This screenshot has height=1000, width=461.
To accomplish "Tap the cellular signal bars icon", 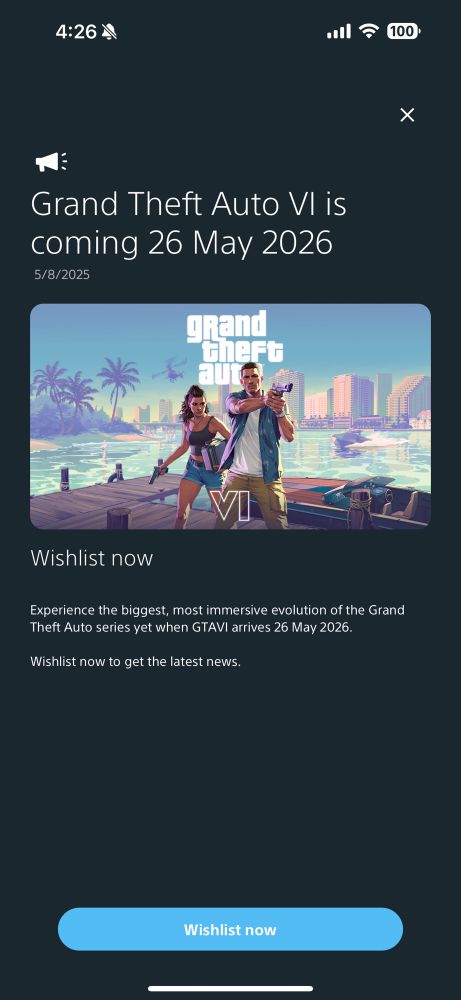I will coord(339,31).
